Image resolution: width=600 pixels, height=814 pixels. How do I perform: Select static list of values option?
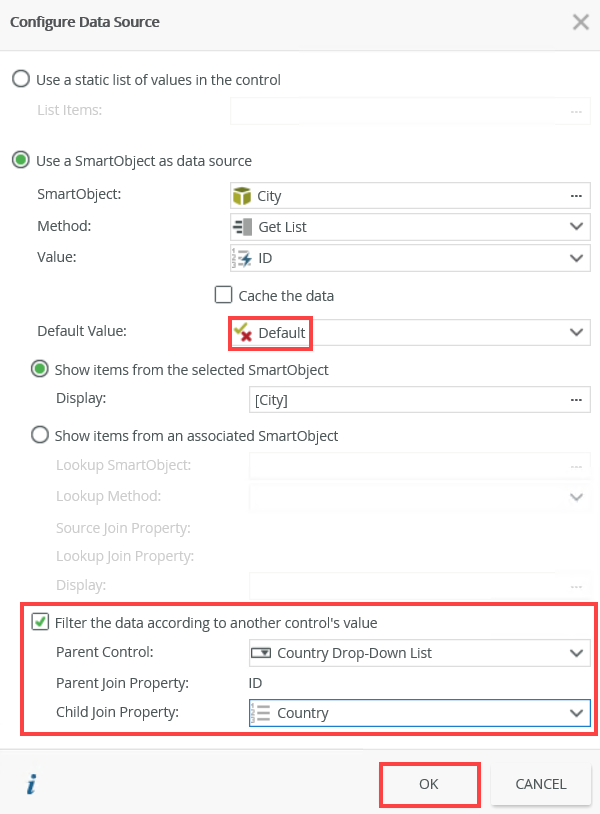point(21,79)
